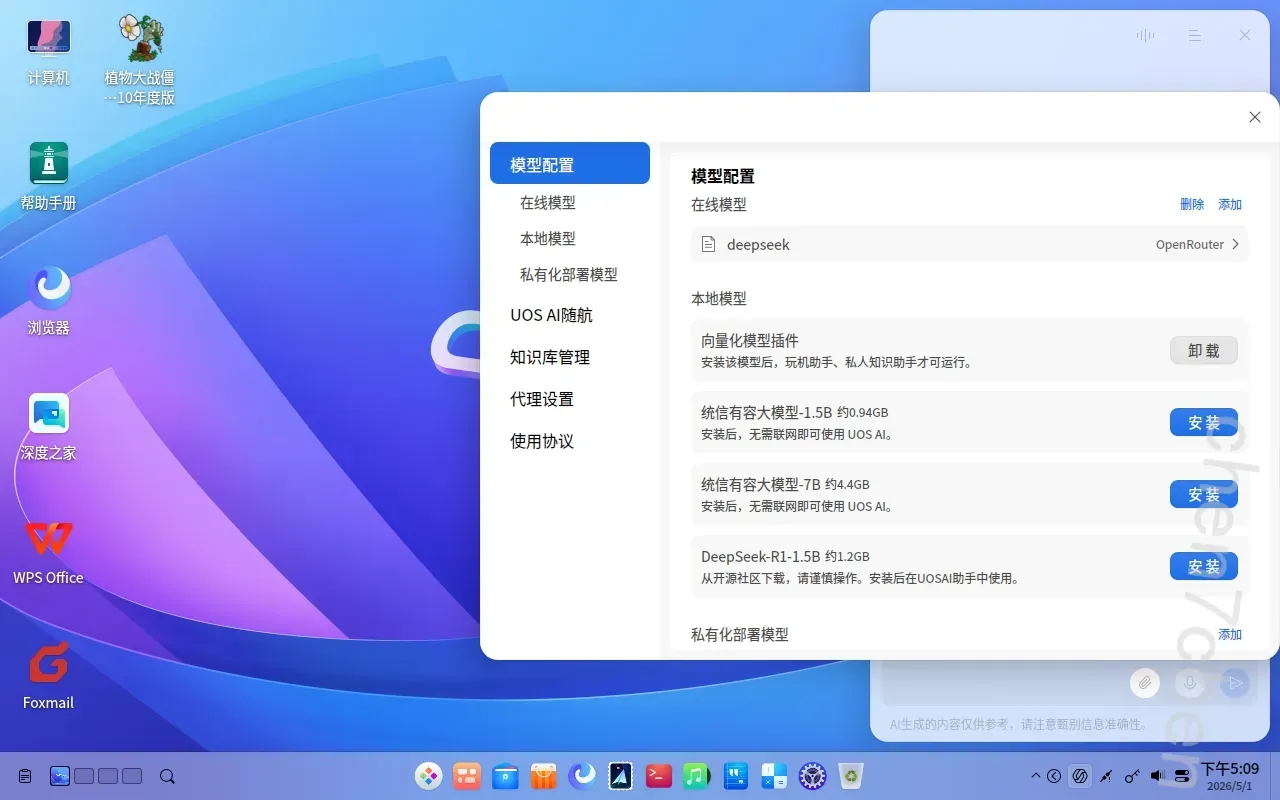Open 代理设置 settings page

[542, 399]
